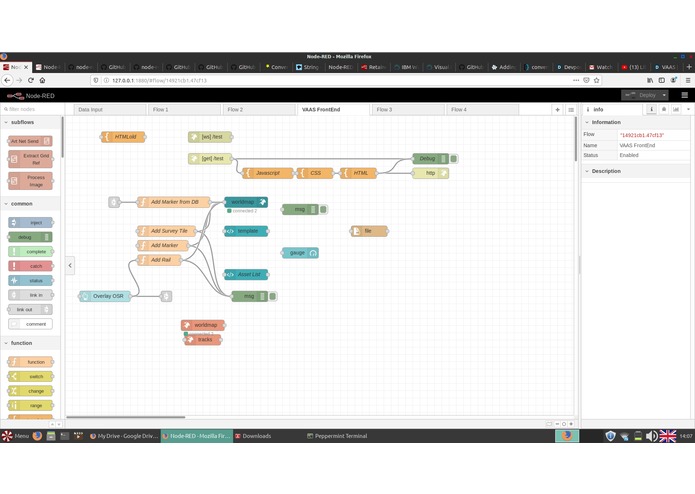The image size is (695, 494).
Task: Toggle the lower msg debug node button
Action: (x=273, y=296)
